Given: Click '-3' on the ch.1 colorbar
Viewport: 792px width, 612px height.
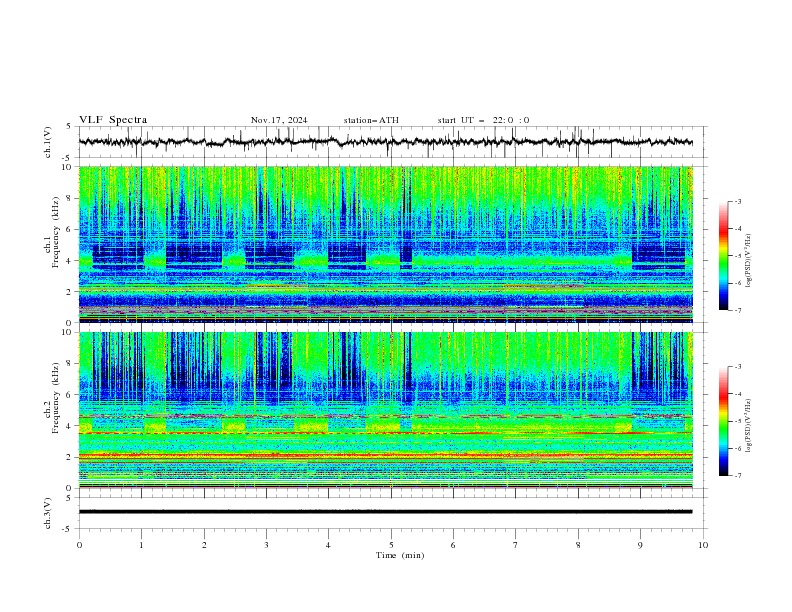Looking at the screenshot, I should [x=737, y=201].
